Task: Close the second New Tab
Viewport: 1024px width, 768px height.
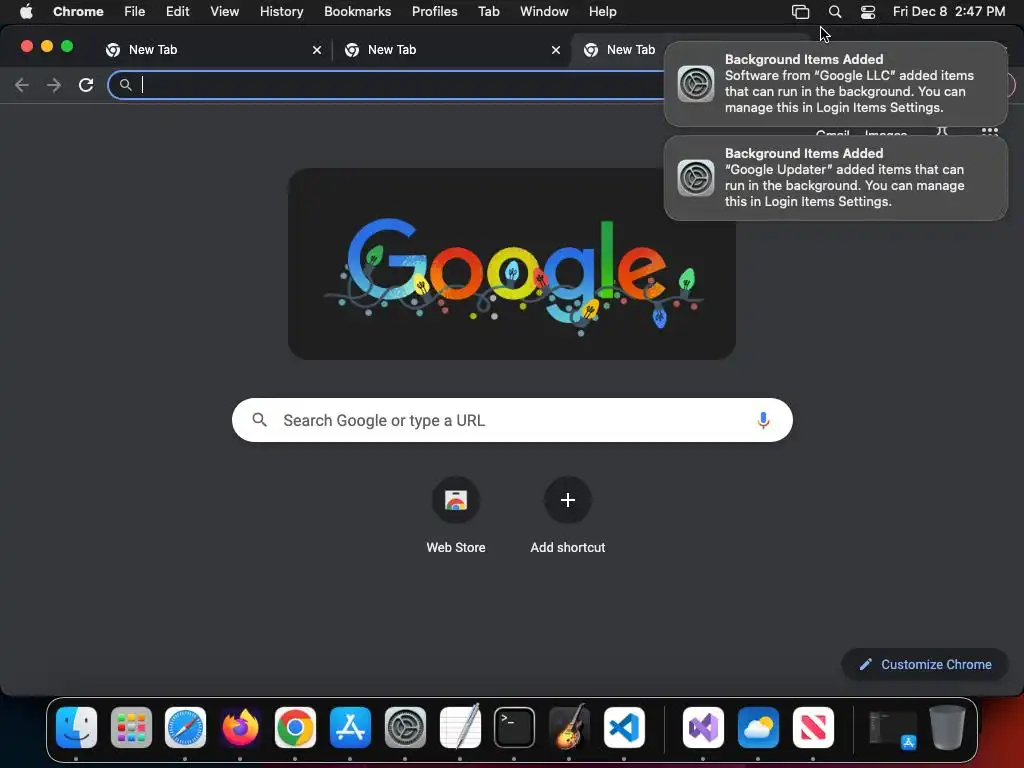Action: click(556, 50)
